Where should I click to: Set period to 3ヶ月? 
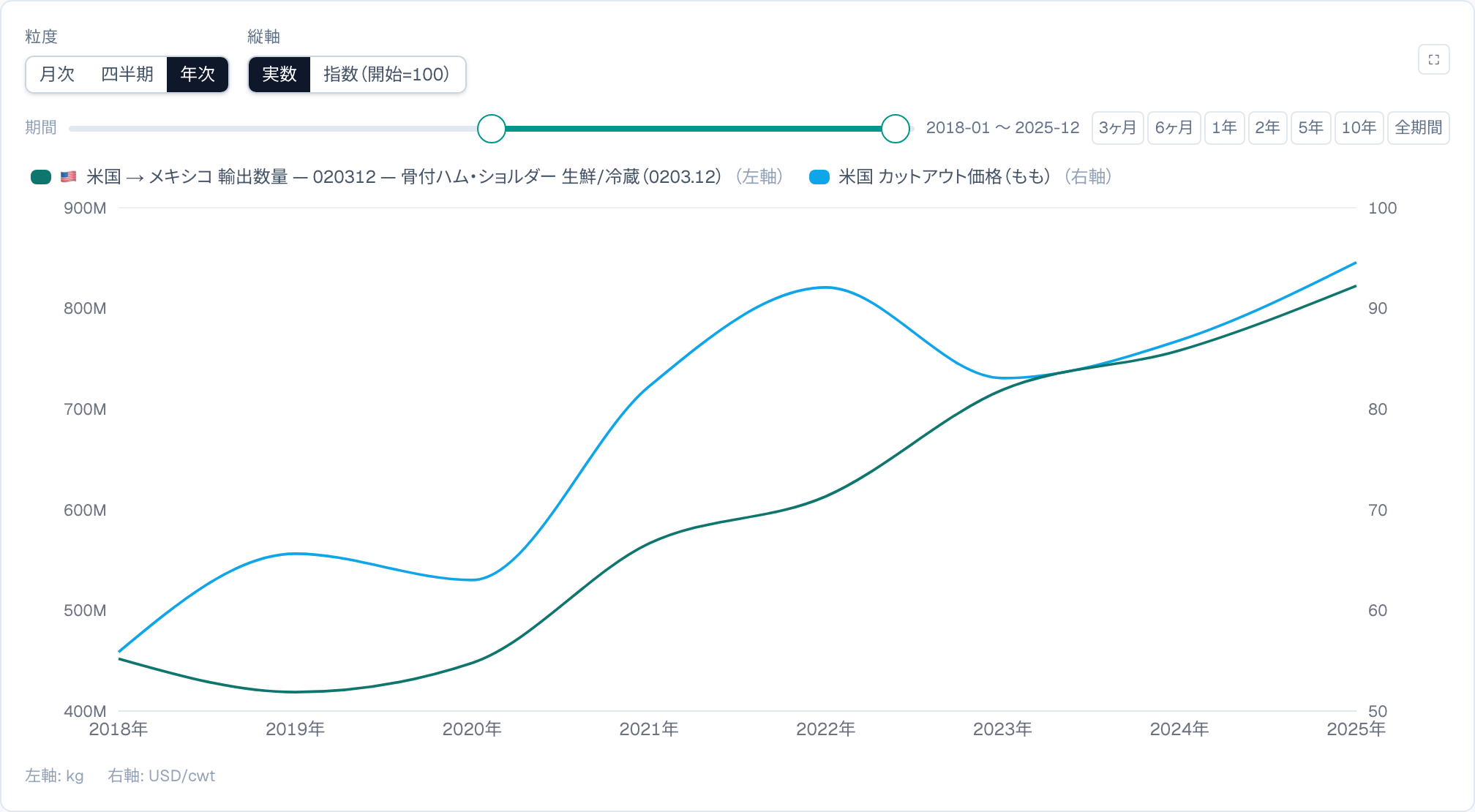(x=1117, y=128)
